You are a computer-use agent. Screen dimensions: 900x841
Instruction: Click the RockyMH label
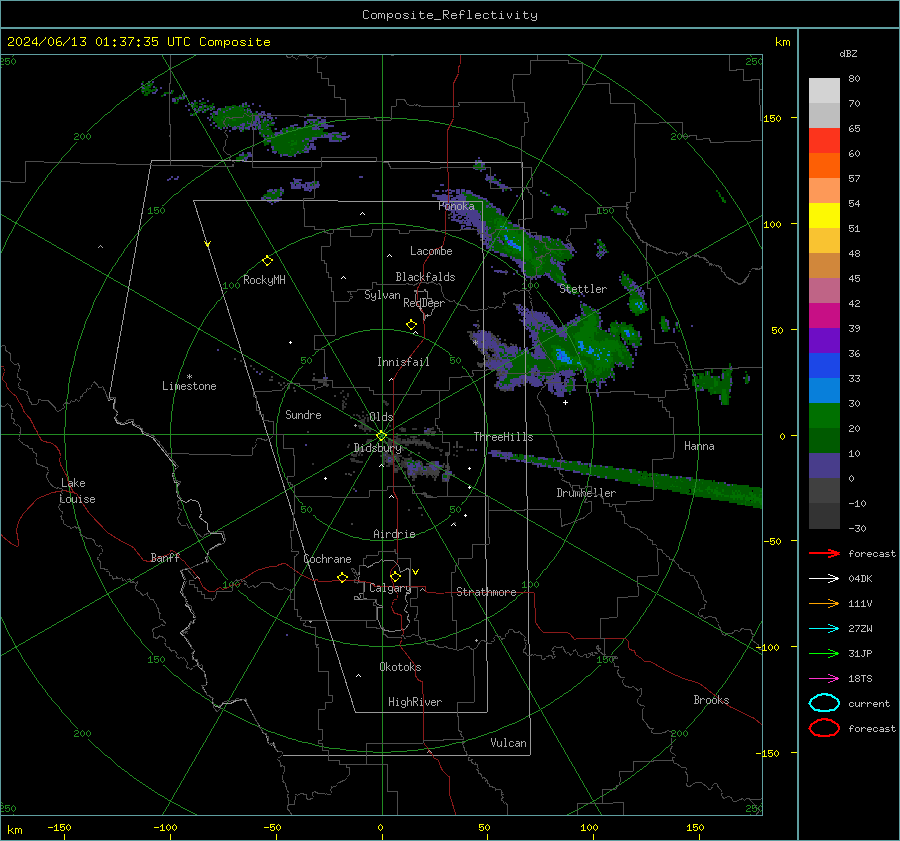coord(264,280)
